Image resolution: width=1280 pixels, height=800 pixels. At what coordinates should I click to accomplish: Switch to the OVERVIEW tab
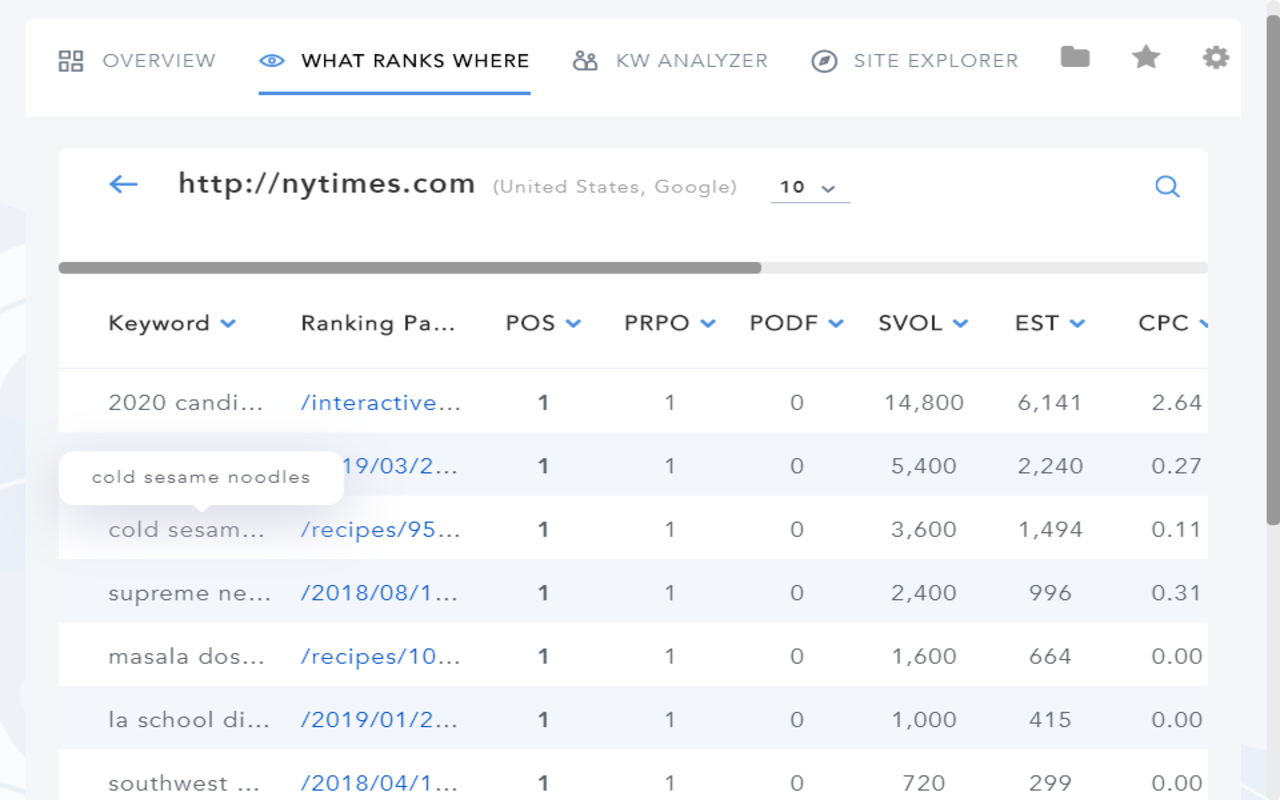click(161, 60)
